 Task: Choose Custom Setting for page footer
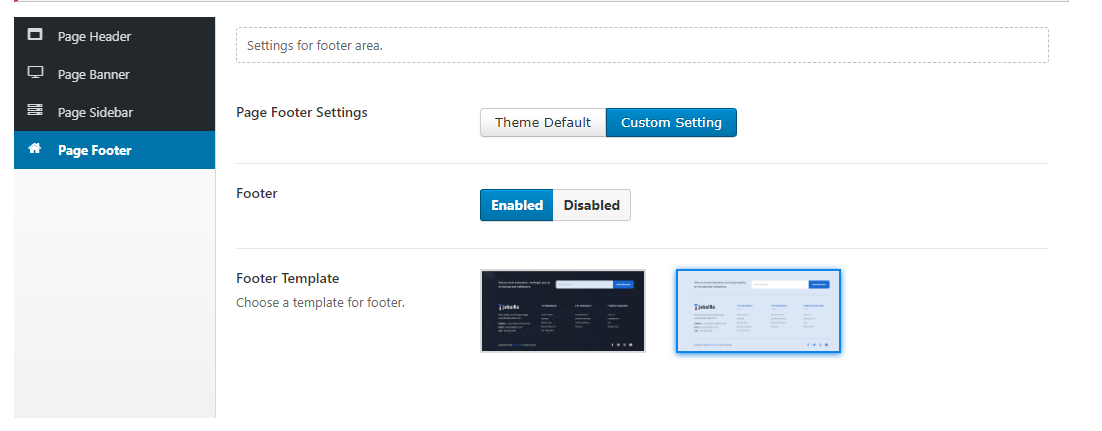pyautogui.click(x=671, y=123)
